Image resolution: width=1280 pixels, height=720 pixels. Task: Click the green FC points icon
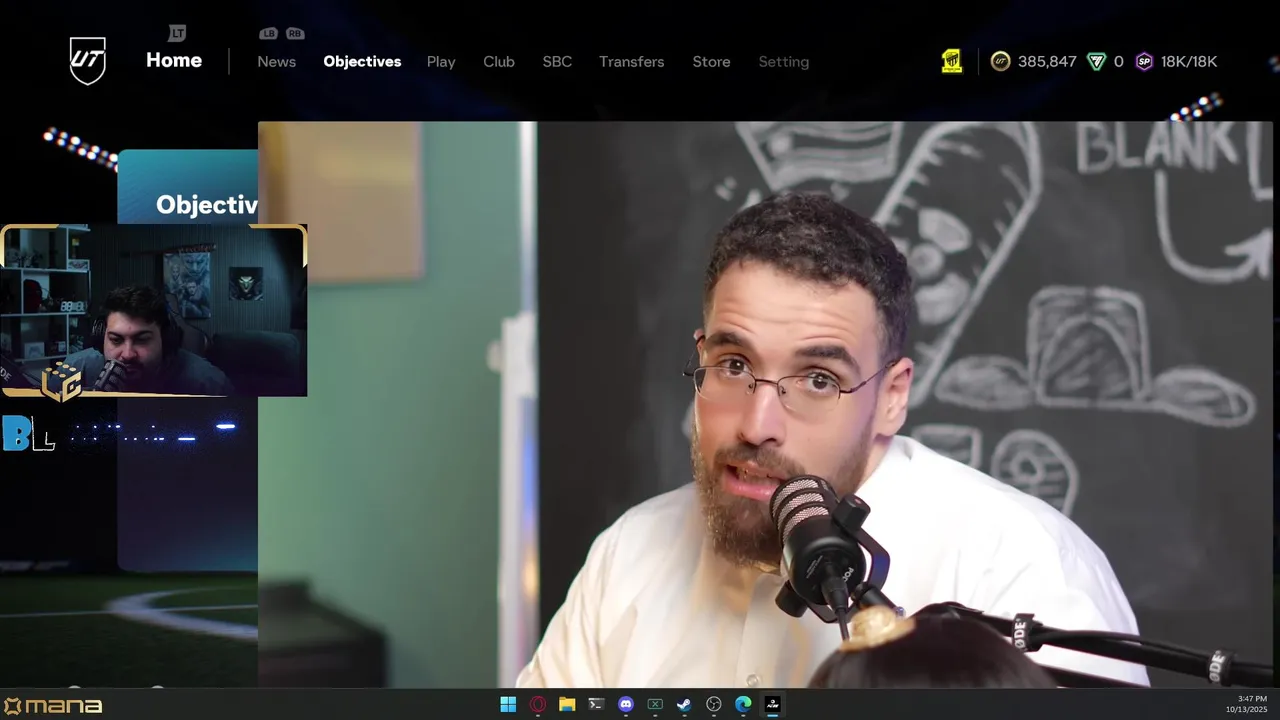pyautogui.click(x=1096, y=62)
